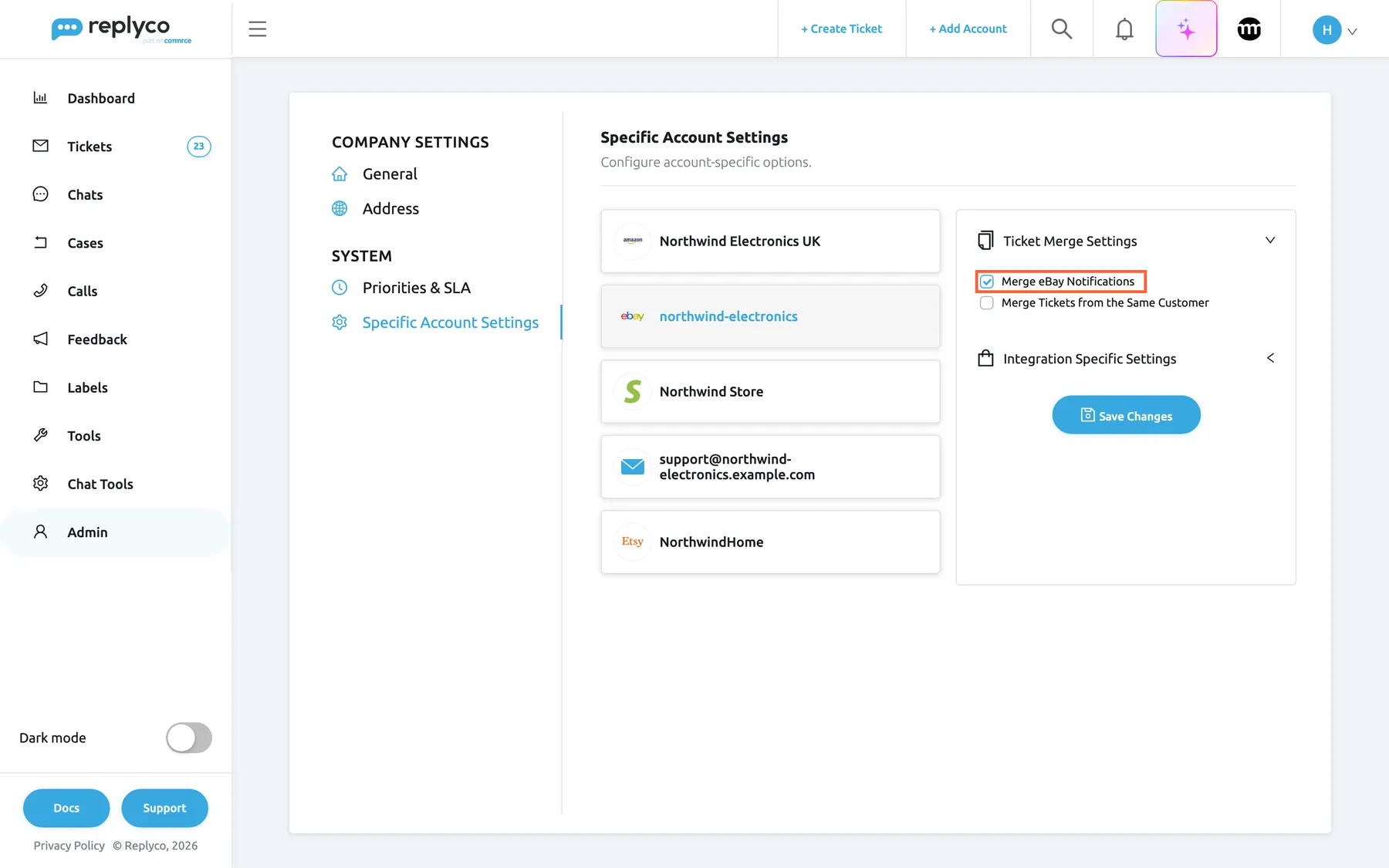Open General company settings
The image size is (1389, 868).
(x=375, y=174)
